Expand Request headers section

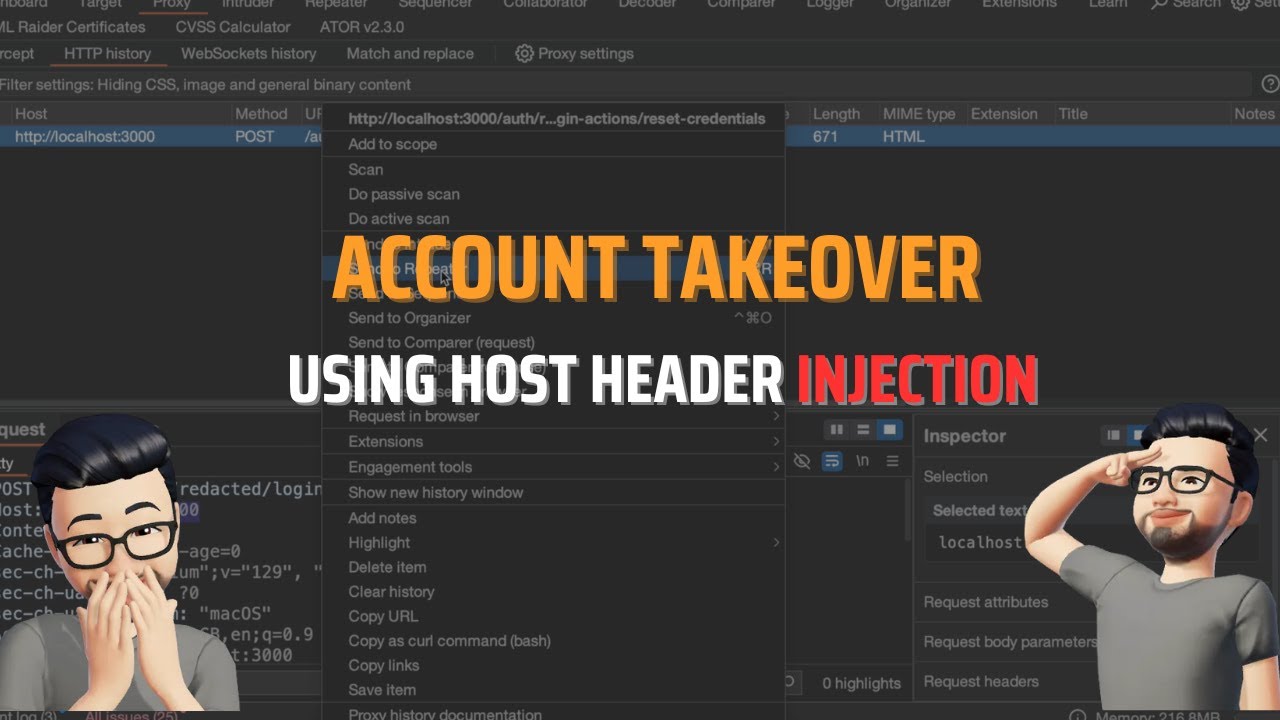point(981,682)
